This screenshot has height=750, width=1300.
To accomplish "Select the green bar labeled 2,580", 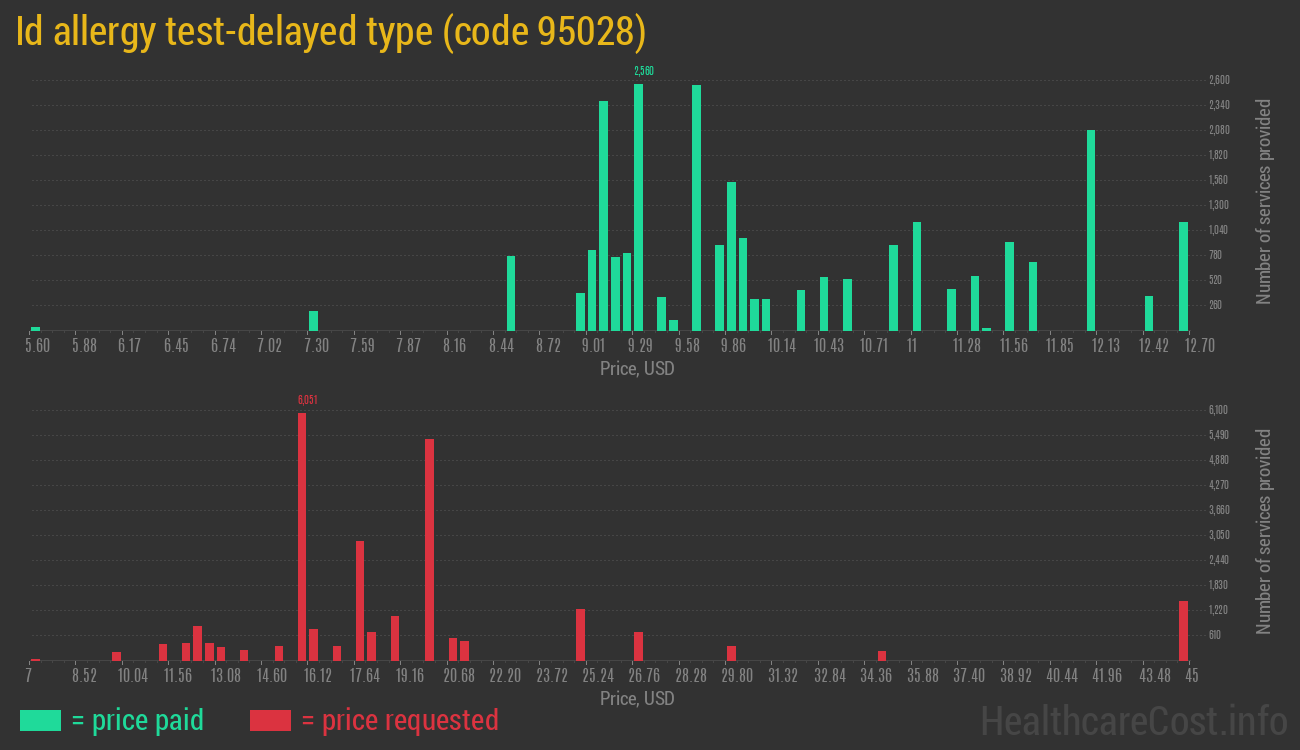I will 638,207.
